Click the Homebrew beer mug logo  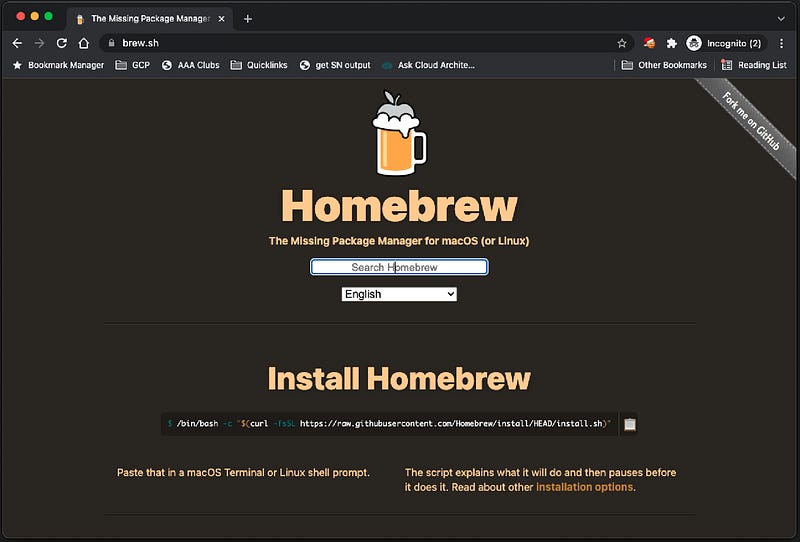tap(399, 134)
